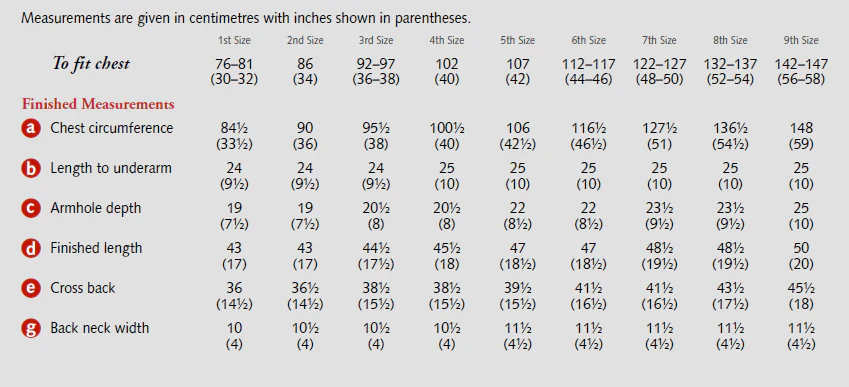Click the Finished Measurements heading
Image resolution: width=849 pixels, height=387 pixels.
pyautogui.click(x=98, y=104)
